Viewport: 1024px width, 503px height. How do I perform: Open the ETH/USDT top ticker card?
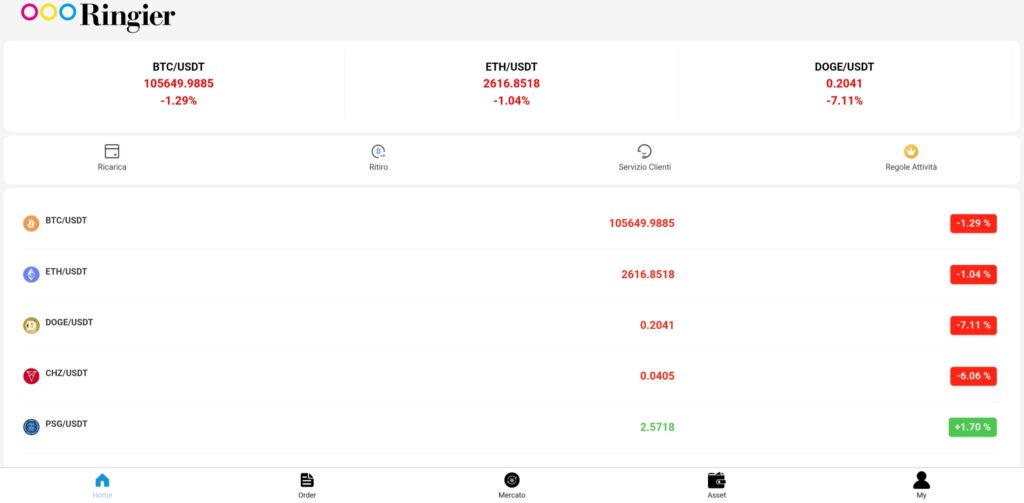point(511,84)
